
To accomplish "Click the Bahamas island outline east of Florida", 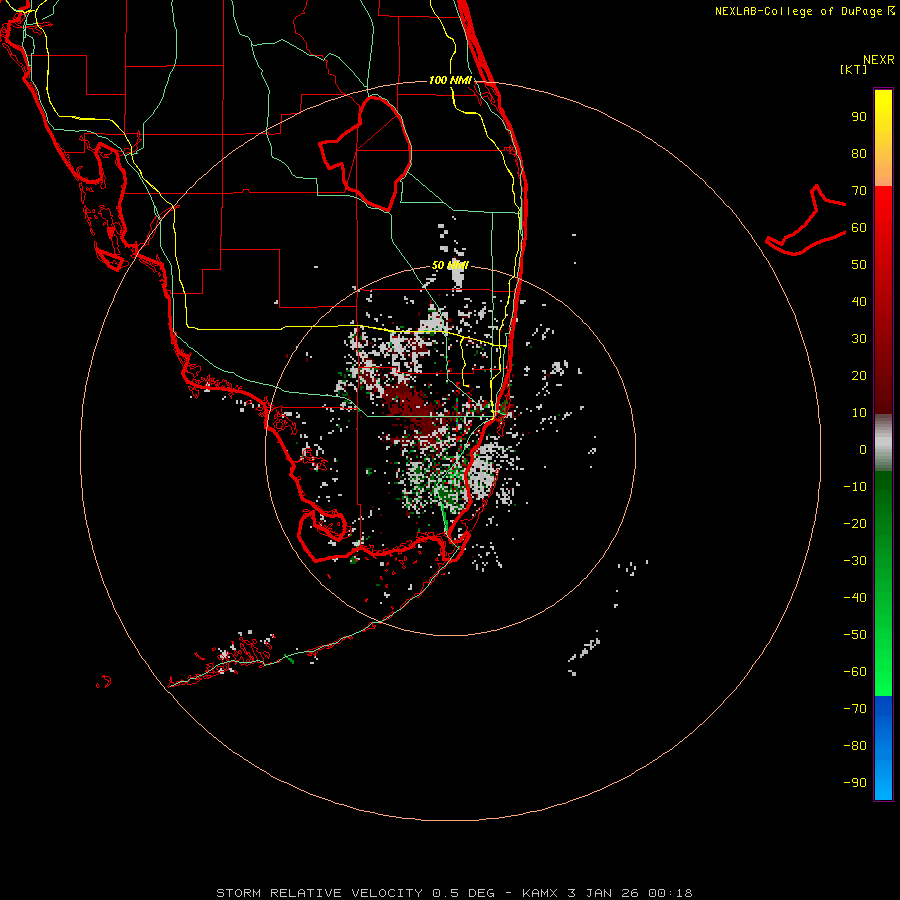I will pyautogui.click(x=806, y=220).
